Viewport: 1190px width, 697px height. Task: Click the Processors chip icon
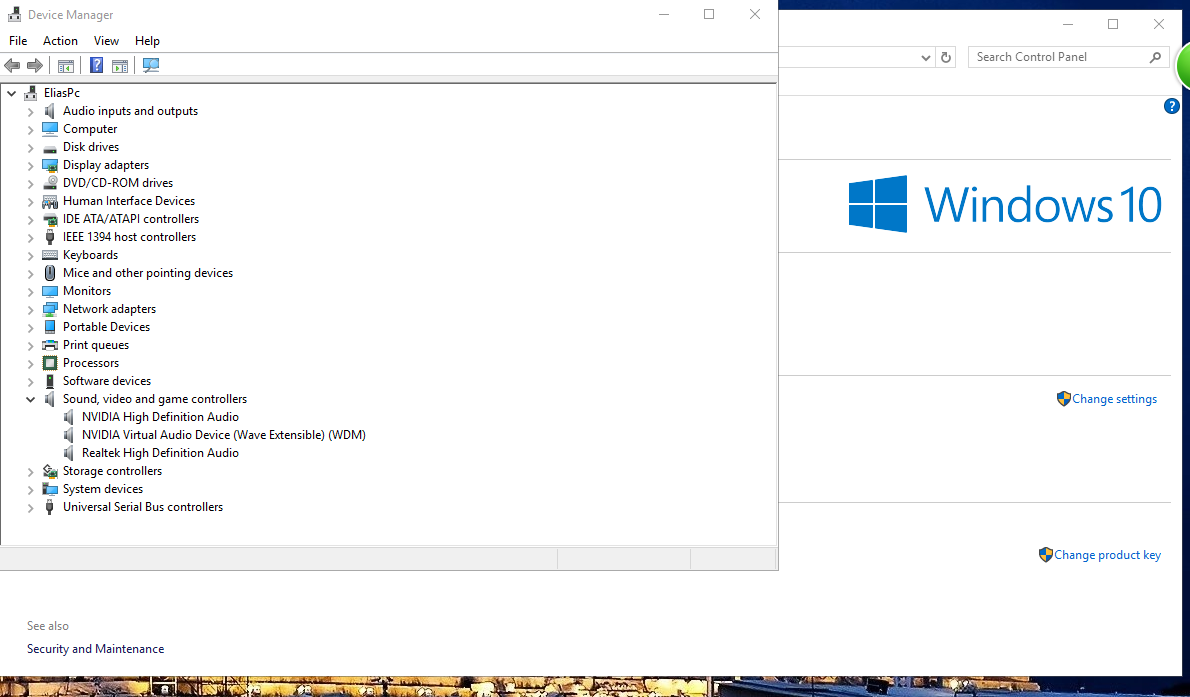tap(50, 363)
